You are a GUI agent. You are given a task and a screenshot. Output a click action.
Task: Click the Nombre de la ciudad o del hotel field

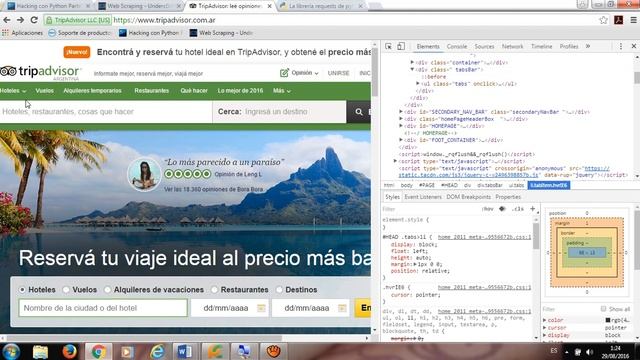103,308
